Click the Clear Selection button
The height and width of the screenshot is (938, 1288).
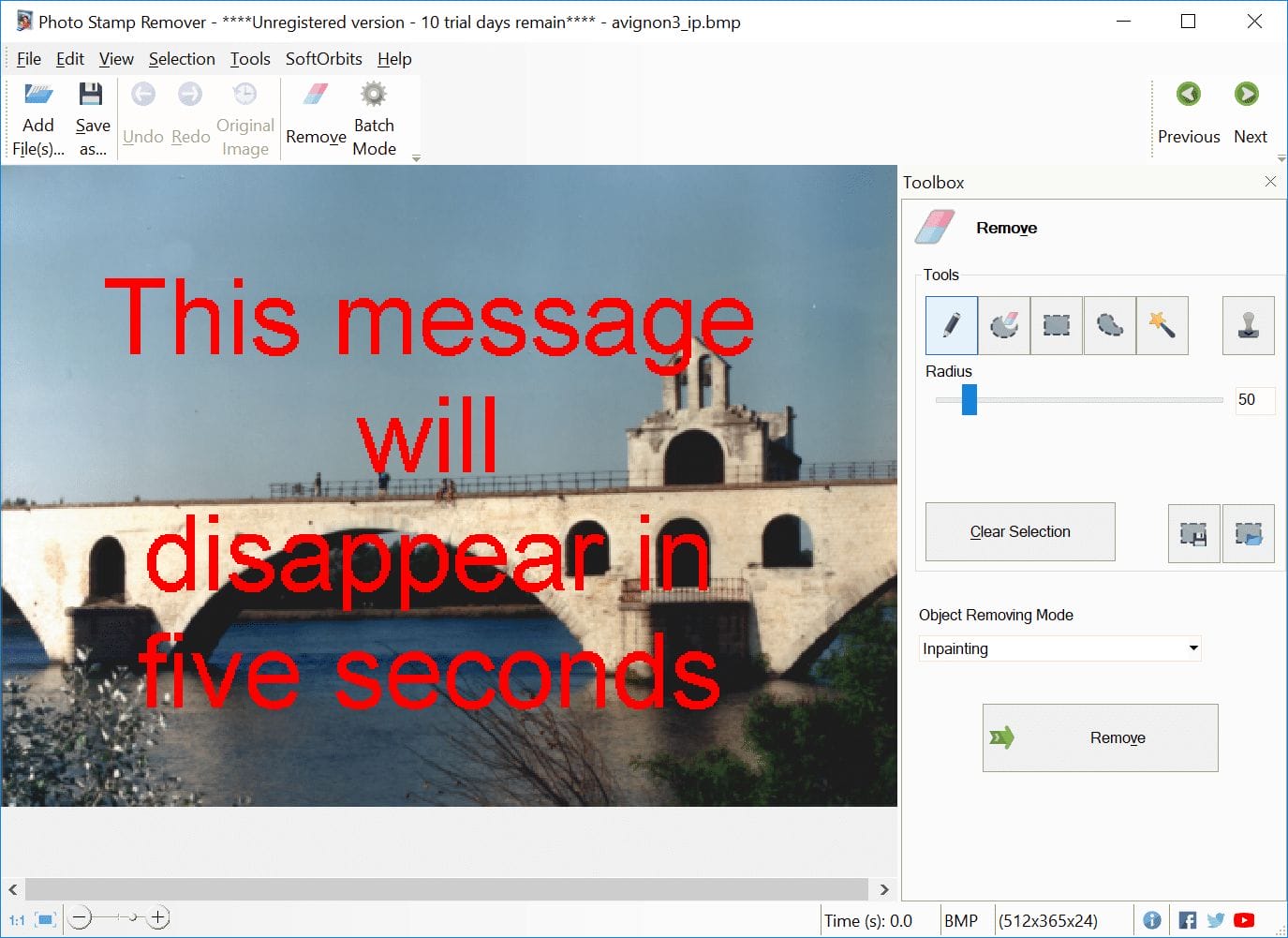[x=1020, y=531]
